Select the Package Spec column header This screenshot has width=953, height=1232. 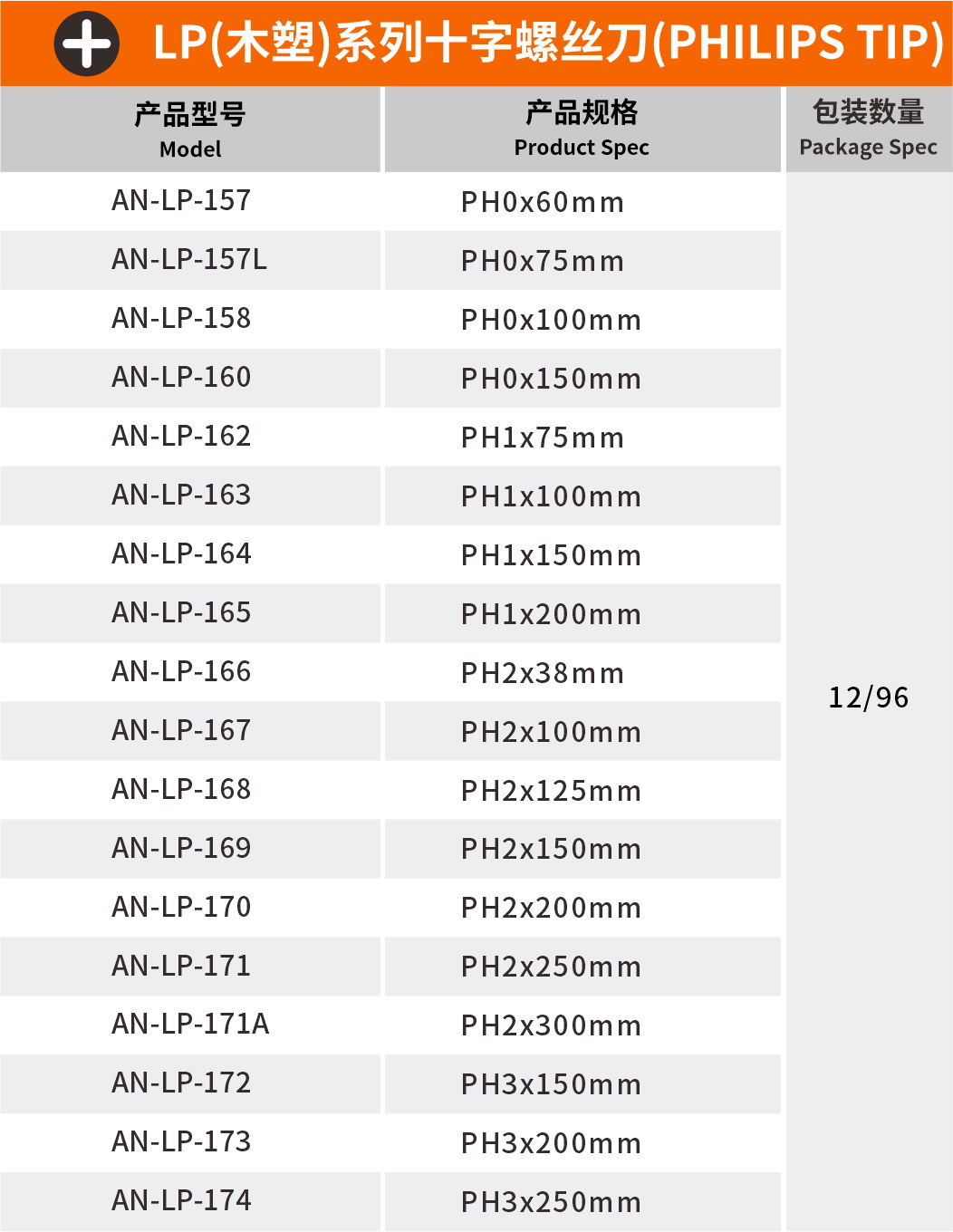868,129
